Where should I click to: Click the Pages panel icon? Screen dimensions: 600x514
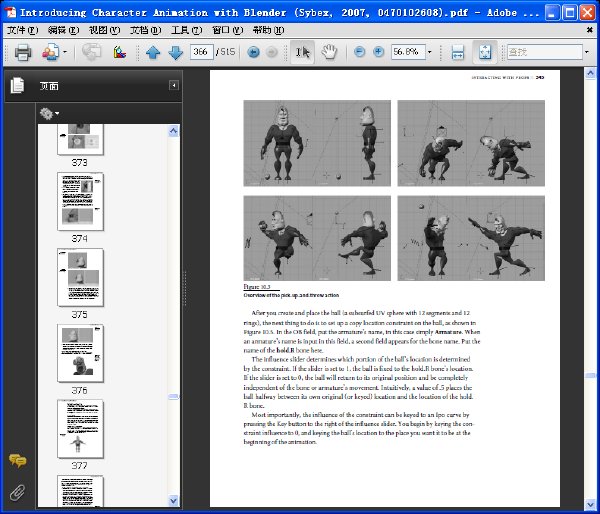click(x=18, y=85)
